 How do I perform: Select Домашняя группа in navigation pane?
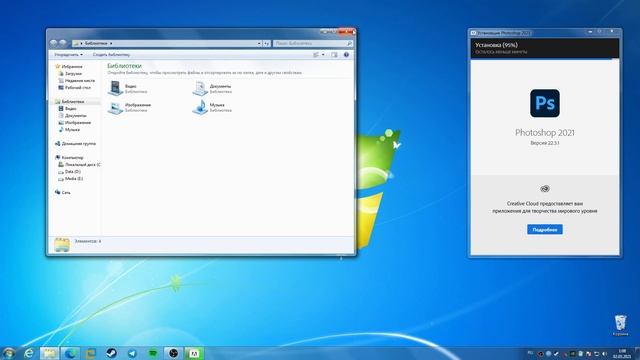coord(76,144)
